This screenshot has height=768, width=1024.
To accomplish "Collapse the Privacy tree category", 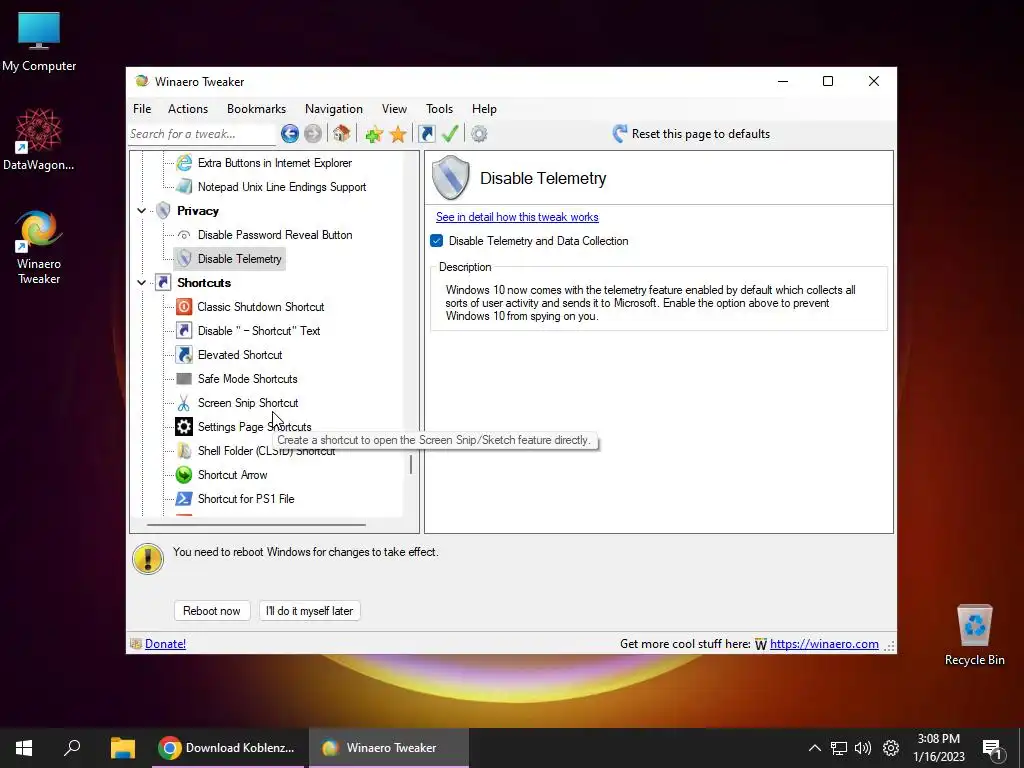I will 142,211.
